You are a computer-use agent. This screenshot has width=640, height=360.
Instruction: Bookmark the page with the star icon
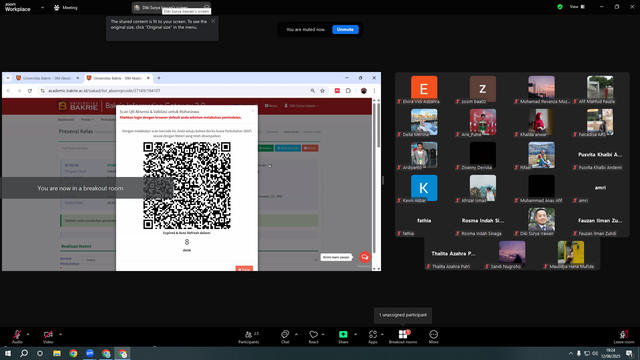pyautogui.click(x=322, y=91)
